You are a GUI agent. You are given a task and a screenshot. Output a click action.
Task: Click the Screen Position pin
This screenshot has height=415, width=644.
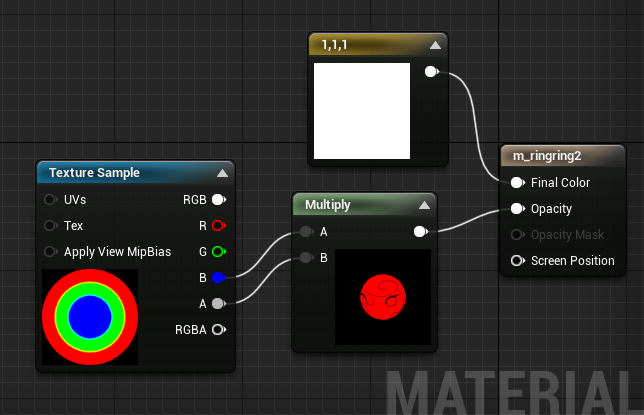pyautogui.click(x=518, y=261)
